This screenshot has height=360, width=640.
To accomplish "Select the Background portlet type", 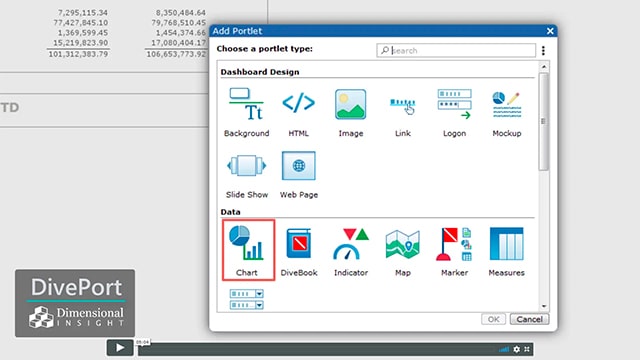I will (x=247, y=112).
